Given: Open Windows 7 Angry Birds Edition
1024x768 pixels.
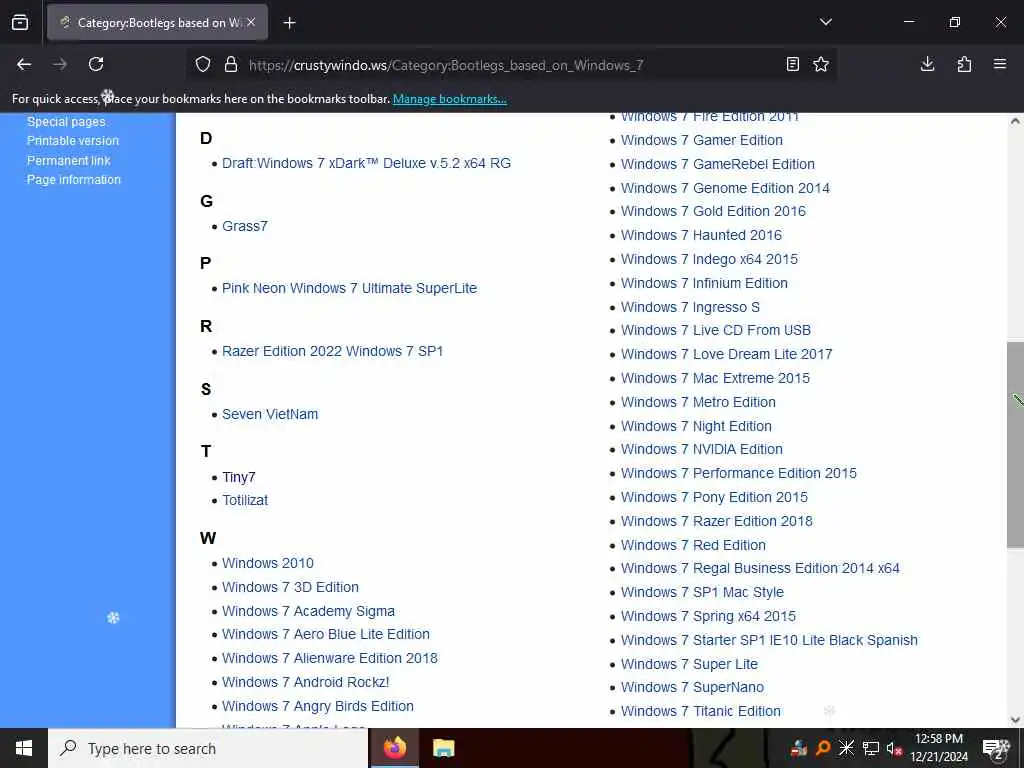Looking at the screenshot, I should click(x=317, y=706).
